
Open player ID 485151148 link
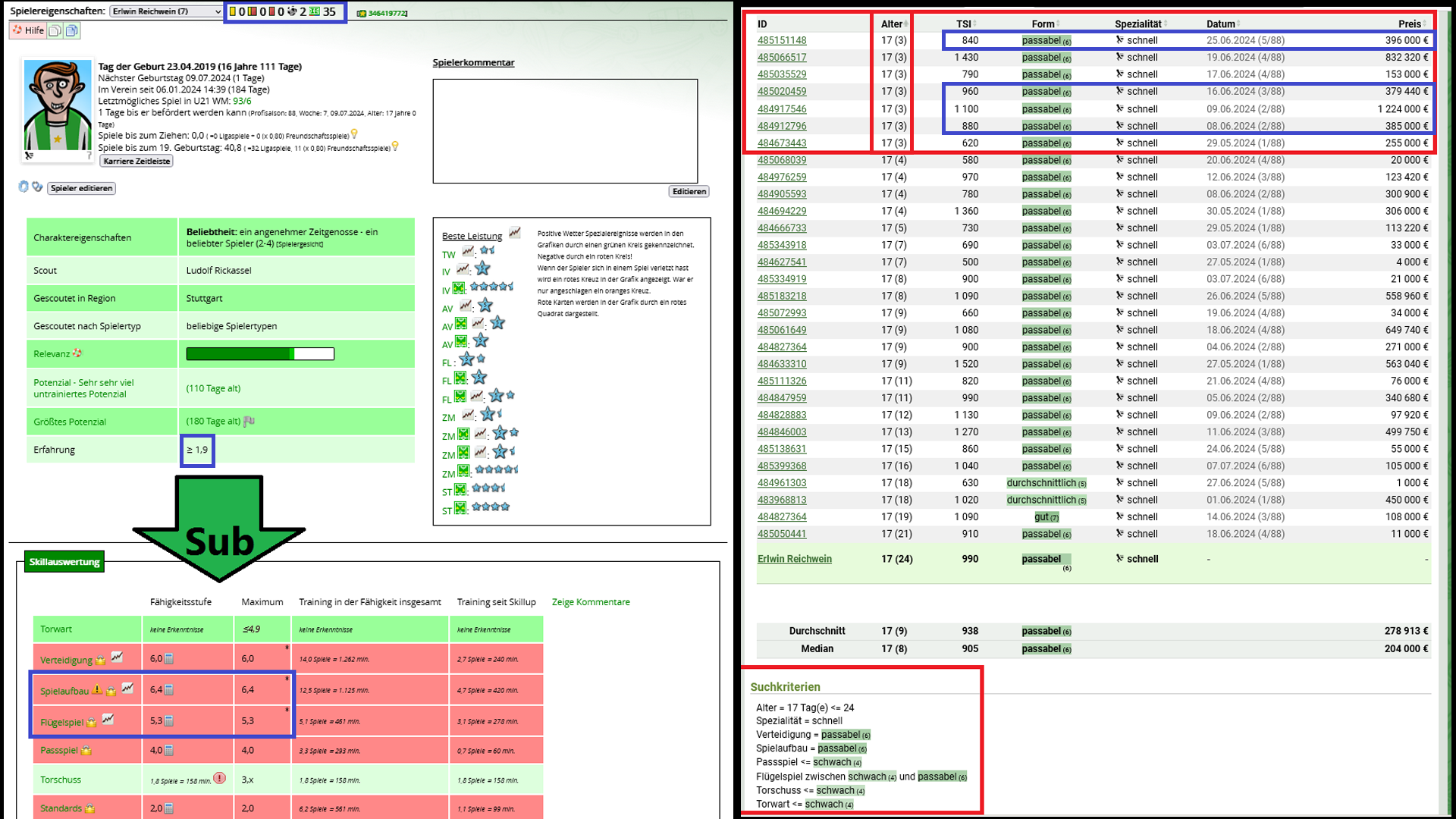coord(782,40)
